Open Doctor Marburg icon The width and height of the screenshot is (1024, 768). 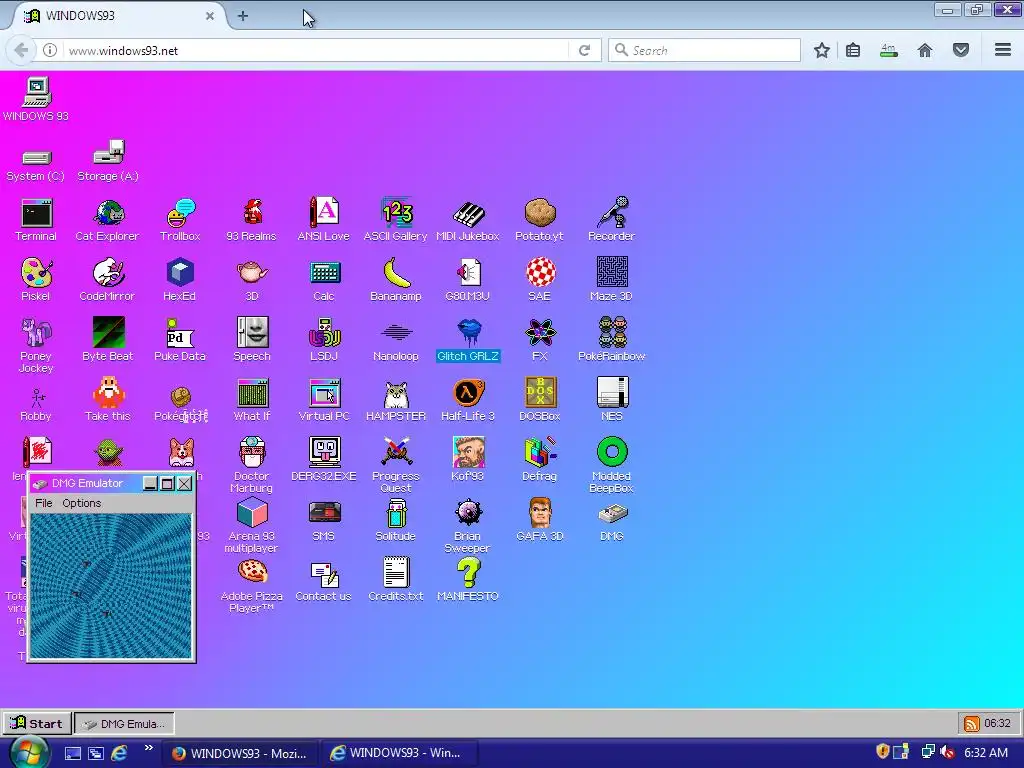(x=252, y=465)
